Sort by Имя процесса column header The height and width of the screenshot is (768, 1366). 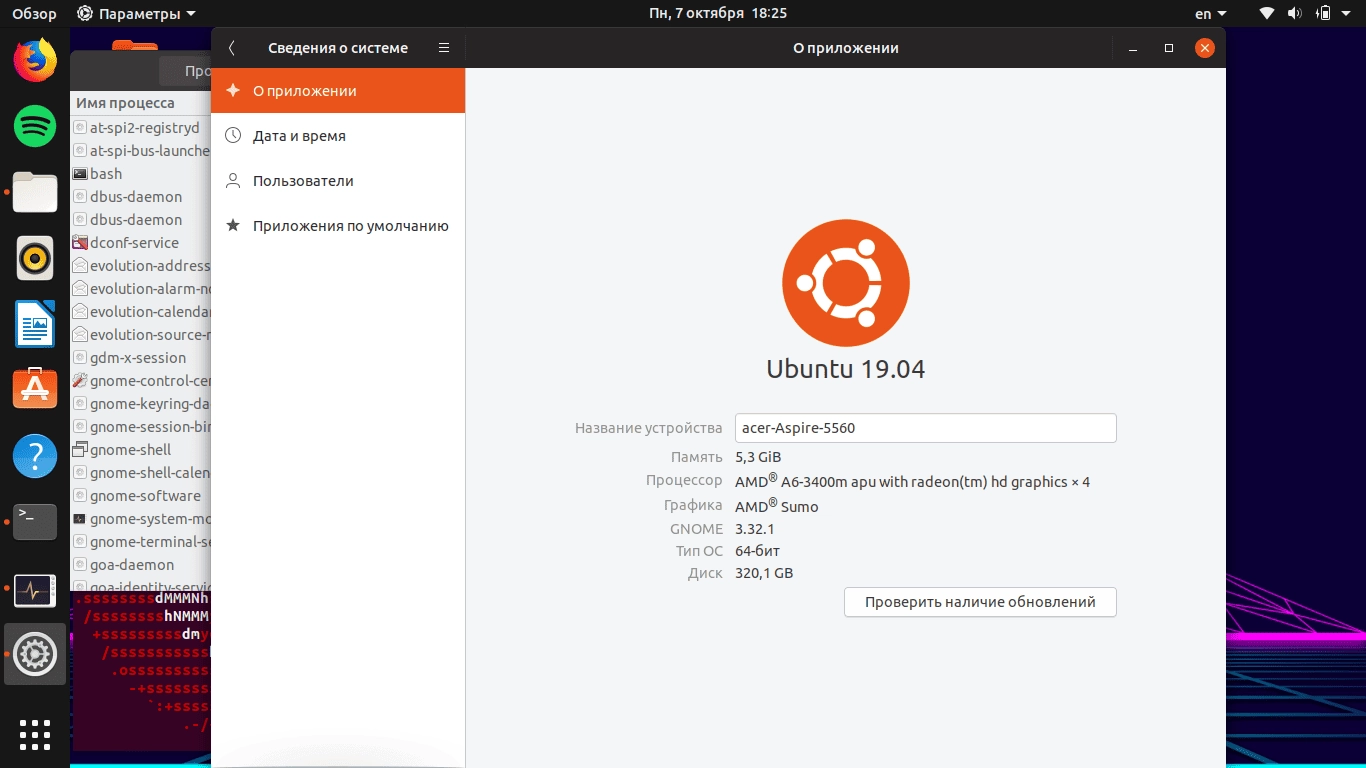pos(140,103)
